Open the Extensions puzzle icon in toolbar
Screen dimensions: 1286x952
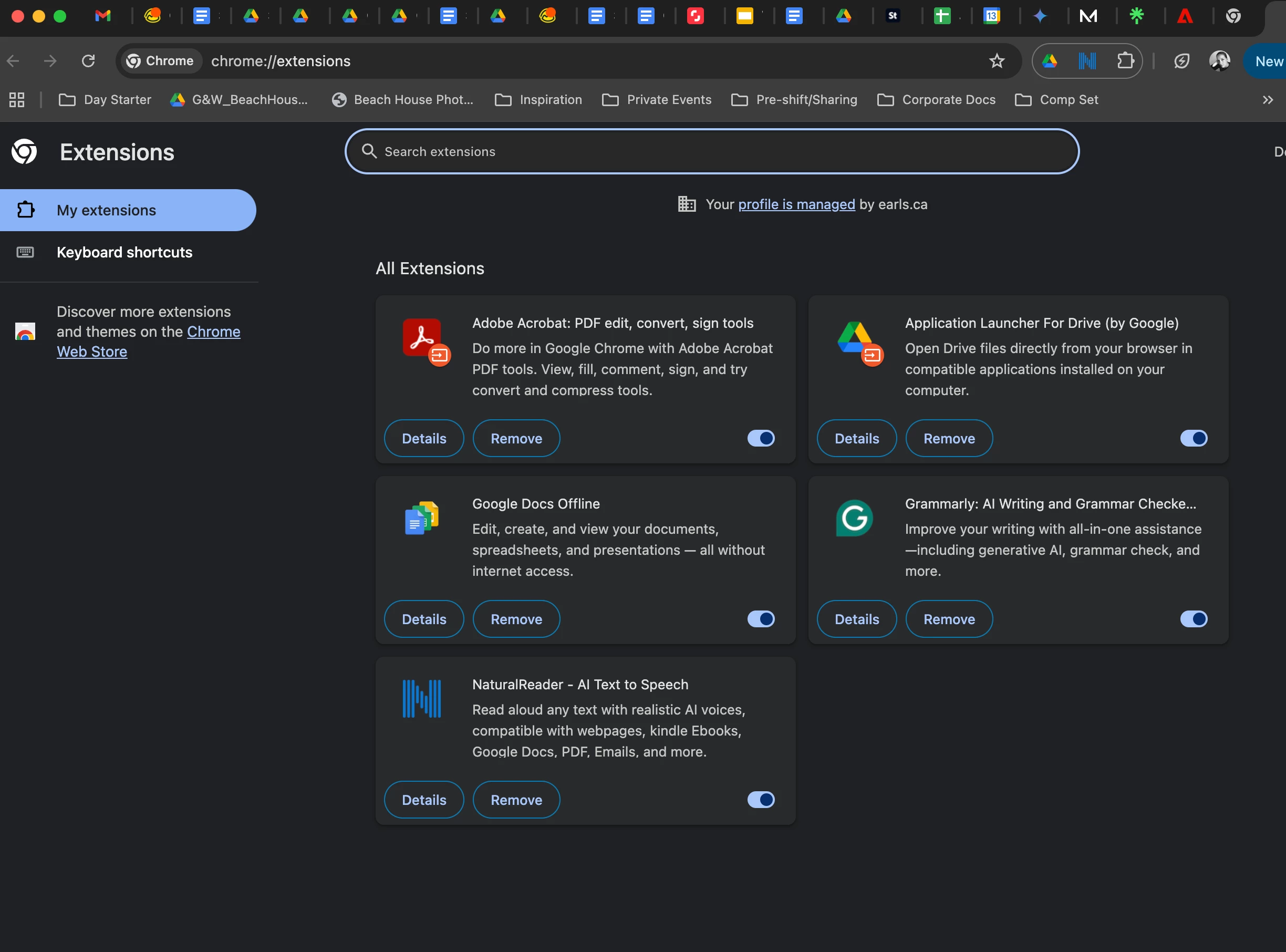(x=1125, y=61)
